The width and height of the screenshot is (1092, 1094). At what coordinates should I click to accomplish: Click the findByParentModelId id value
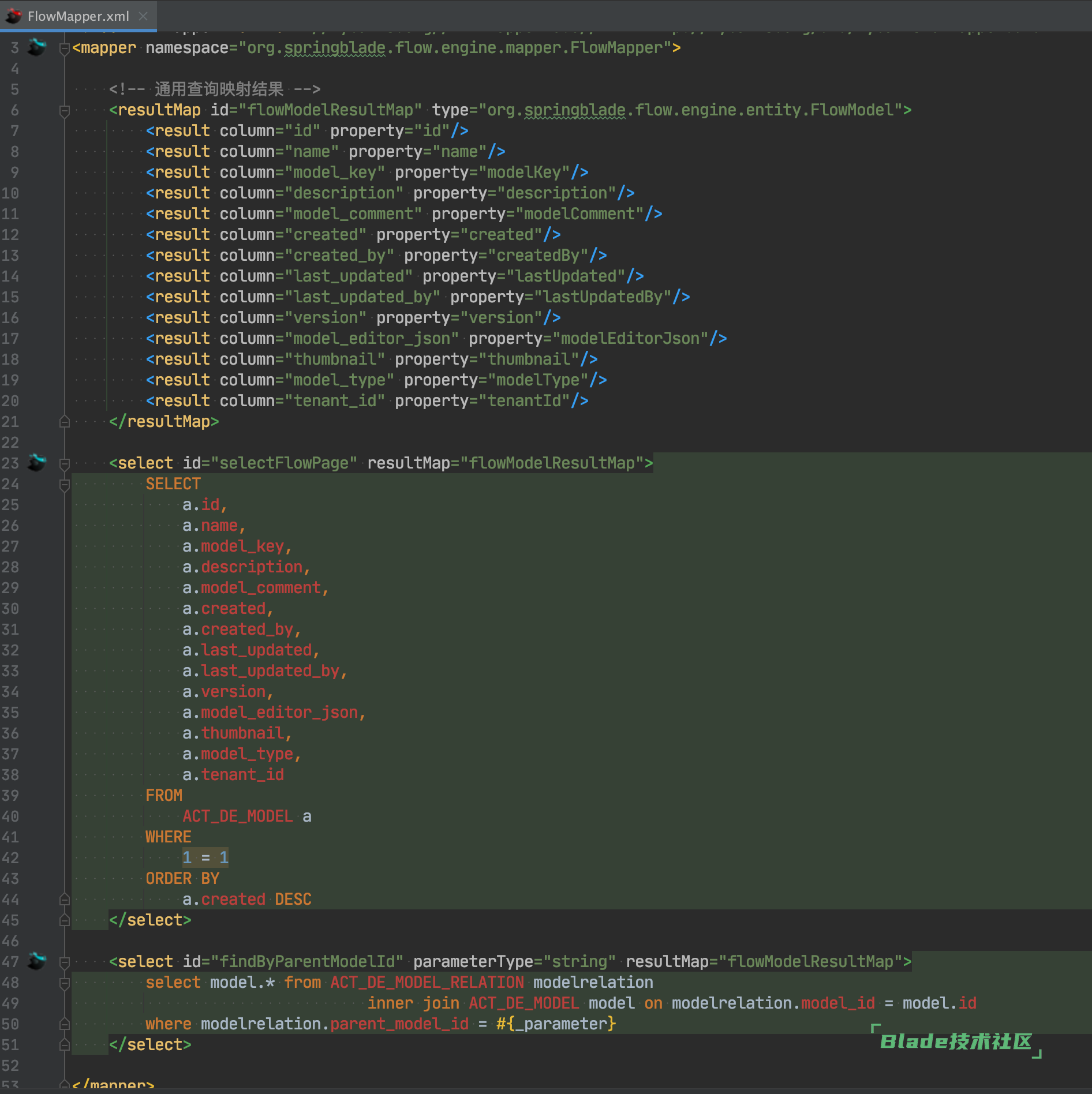click(307, 962)
